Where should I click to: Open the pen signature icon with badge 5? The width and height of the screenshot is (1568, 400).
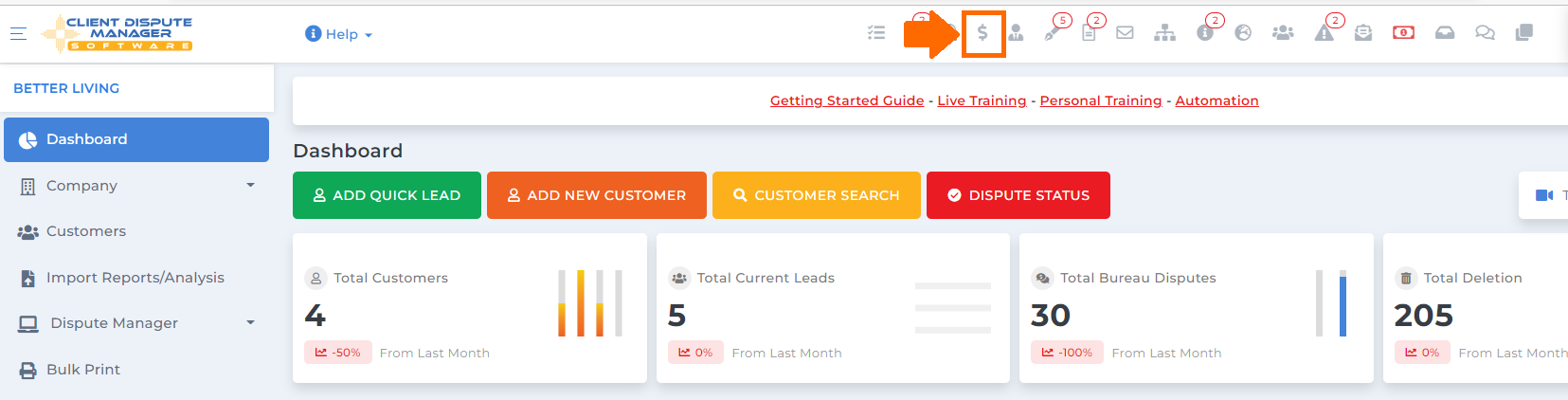click(x=1052, y=33)
